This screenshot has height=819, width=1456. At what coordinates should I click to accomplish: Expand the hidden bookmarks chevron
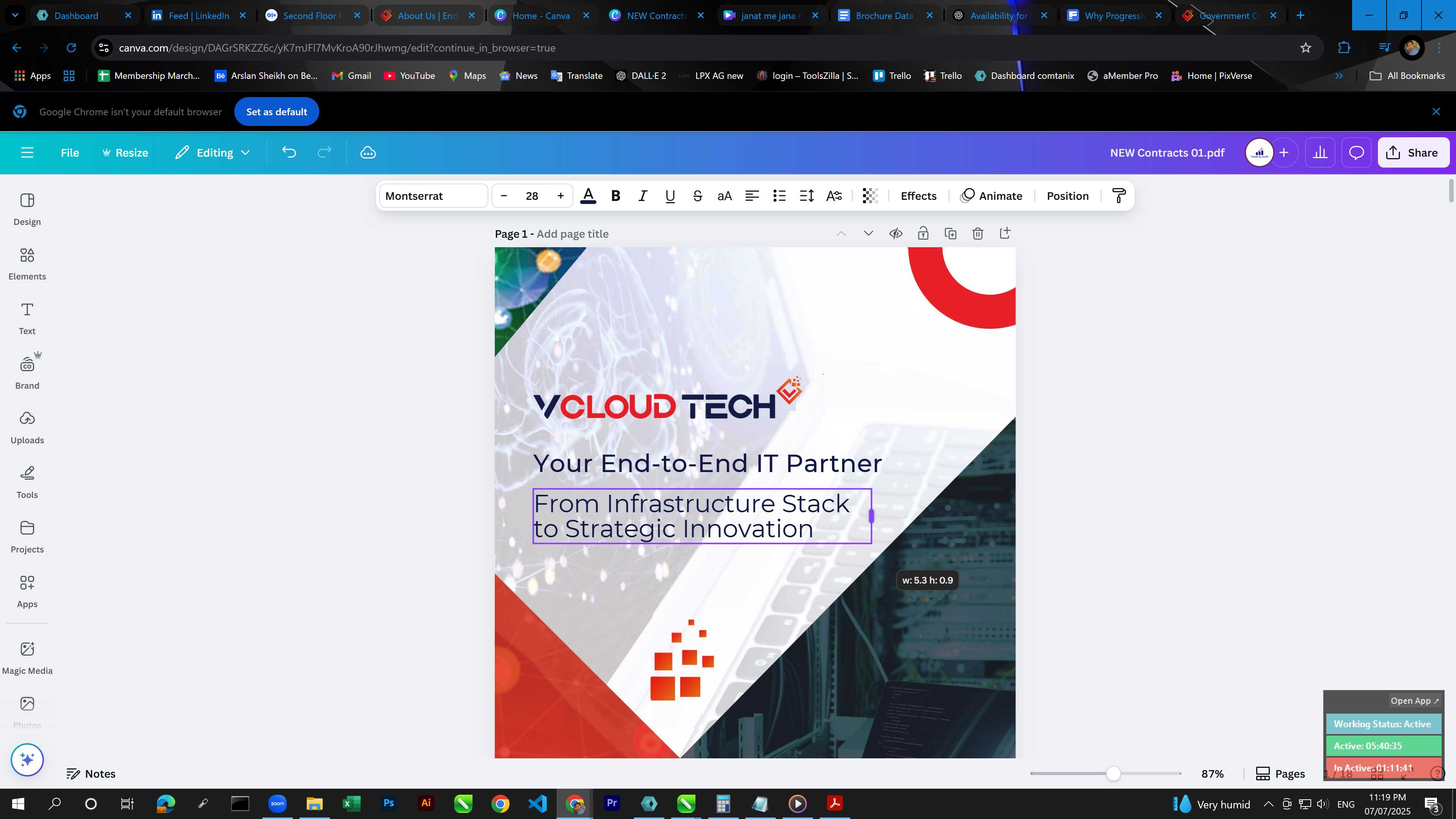pos(1339,76)
